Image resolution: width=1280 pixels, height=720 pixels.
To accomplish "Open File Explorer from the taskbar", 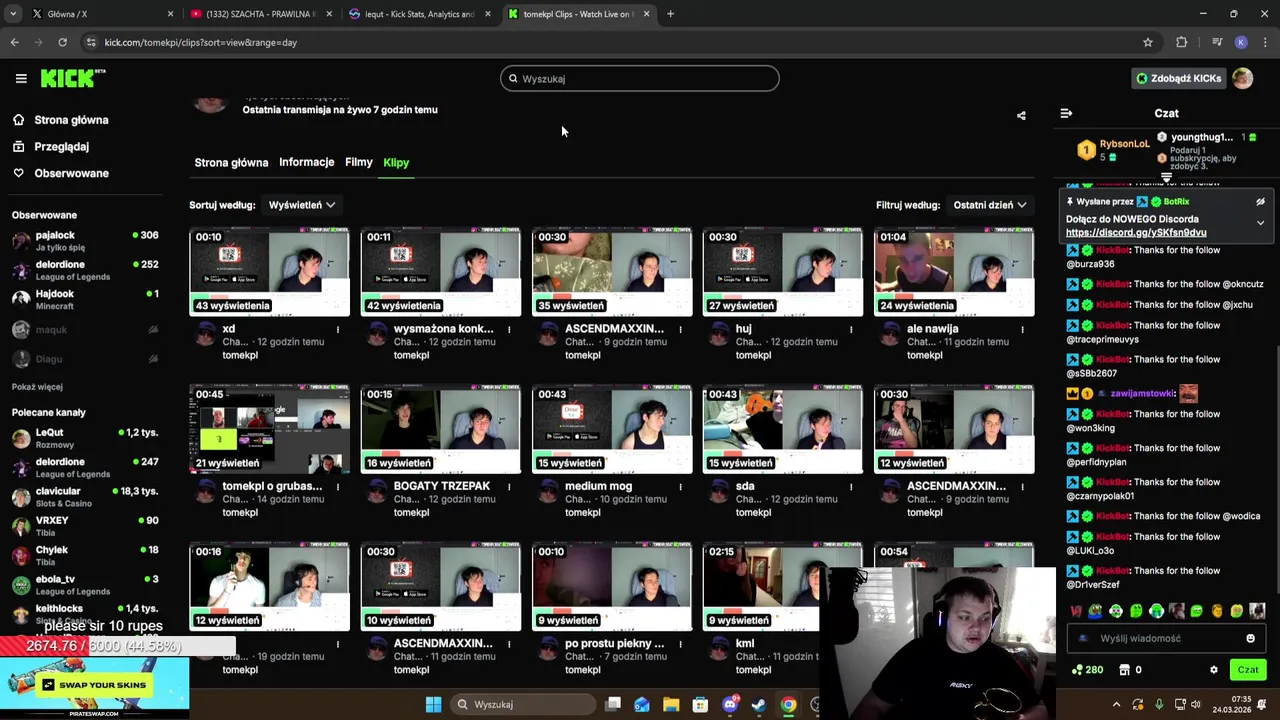I will 671,704.
